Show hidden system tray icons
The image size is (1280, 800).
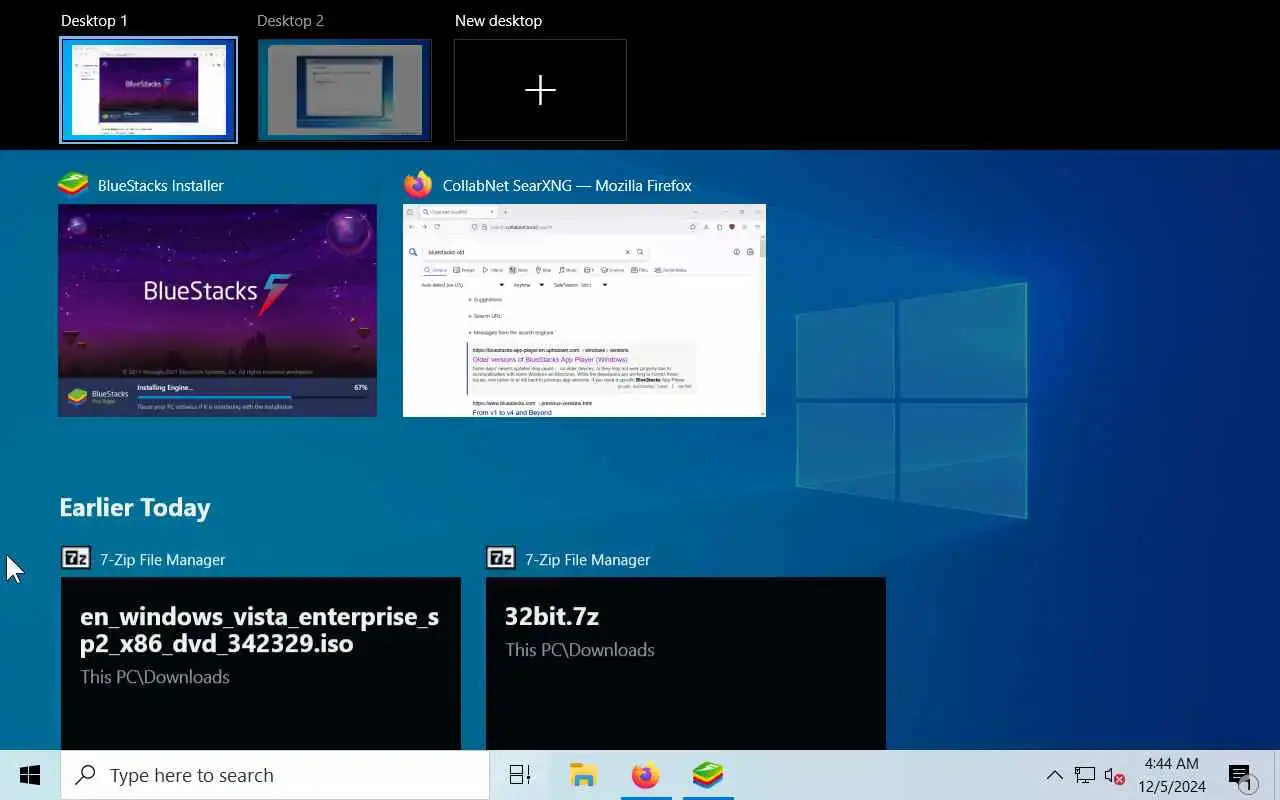coord(1054,775)
